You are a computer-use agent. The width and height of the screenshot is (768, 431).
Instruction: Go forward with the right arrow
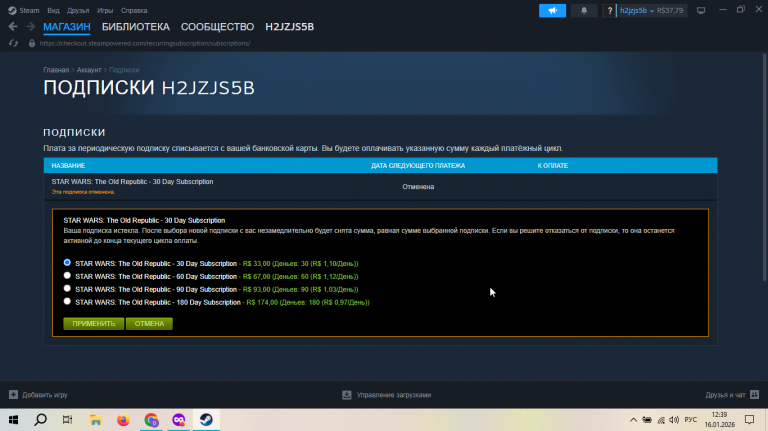click(30, 26)
